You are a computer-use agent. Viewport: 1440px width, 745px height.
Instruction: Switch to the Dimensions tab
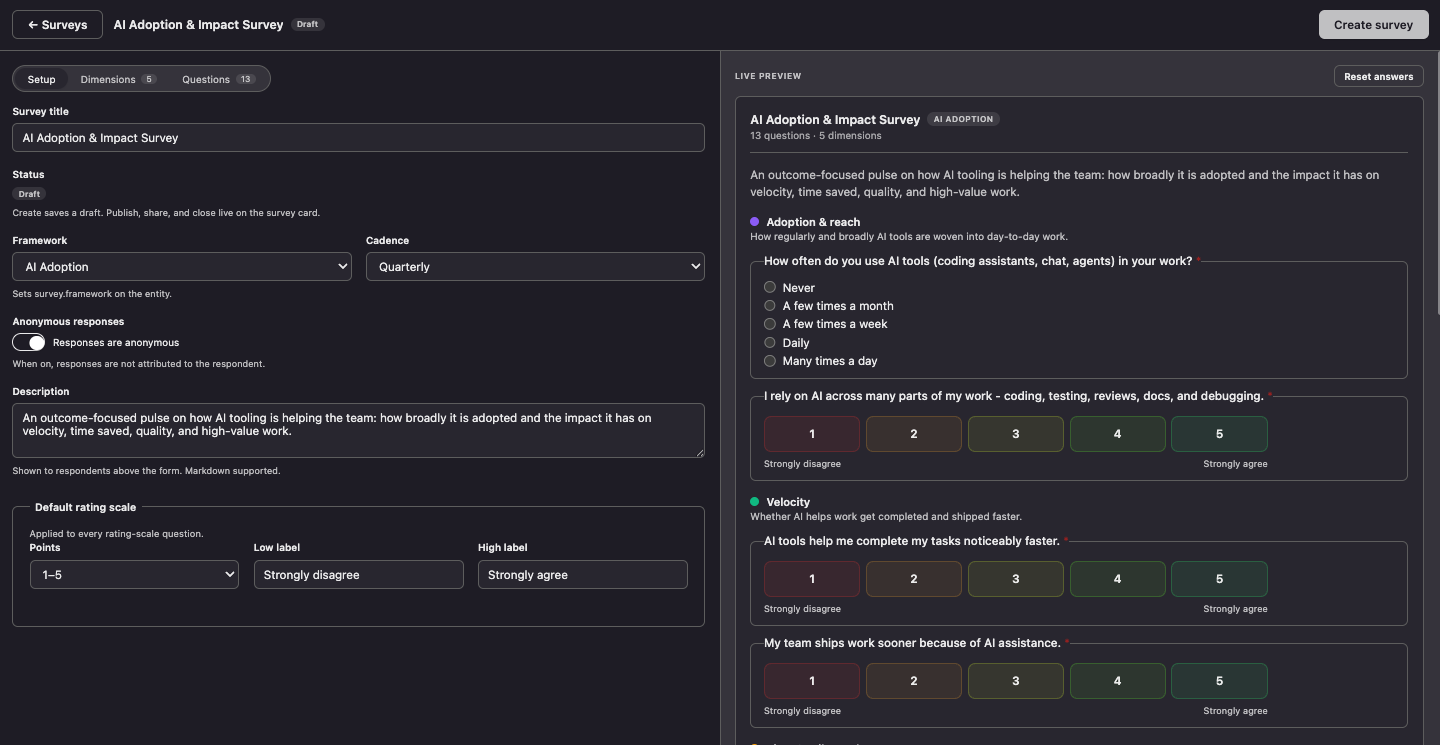118,79
